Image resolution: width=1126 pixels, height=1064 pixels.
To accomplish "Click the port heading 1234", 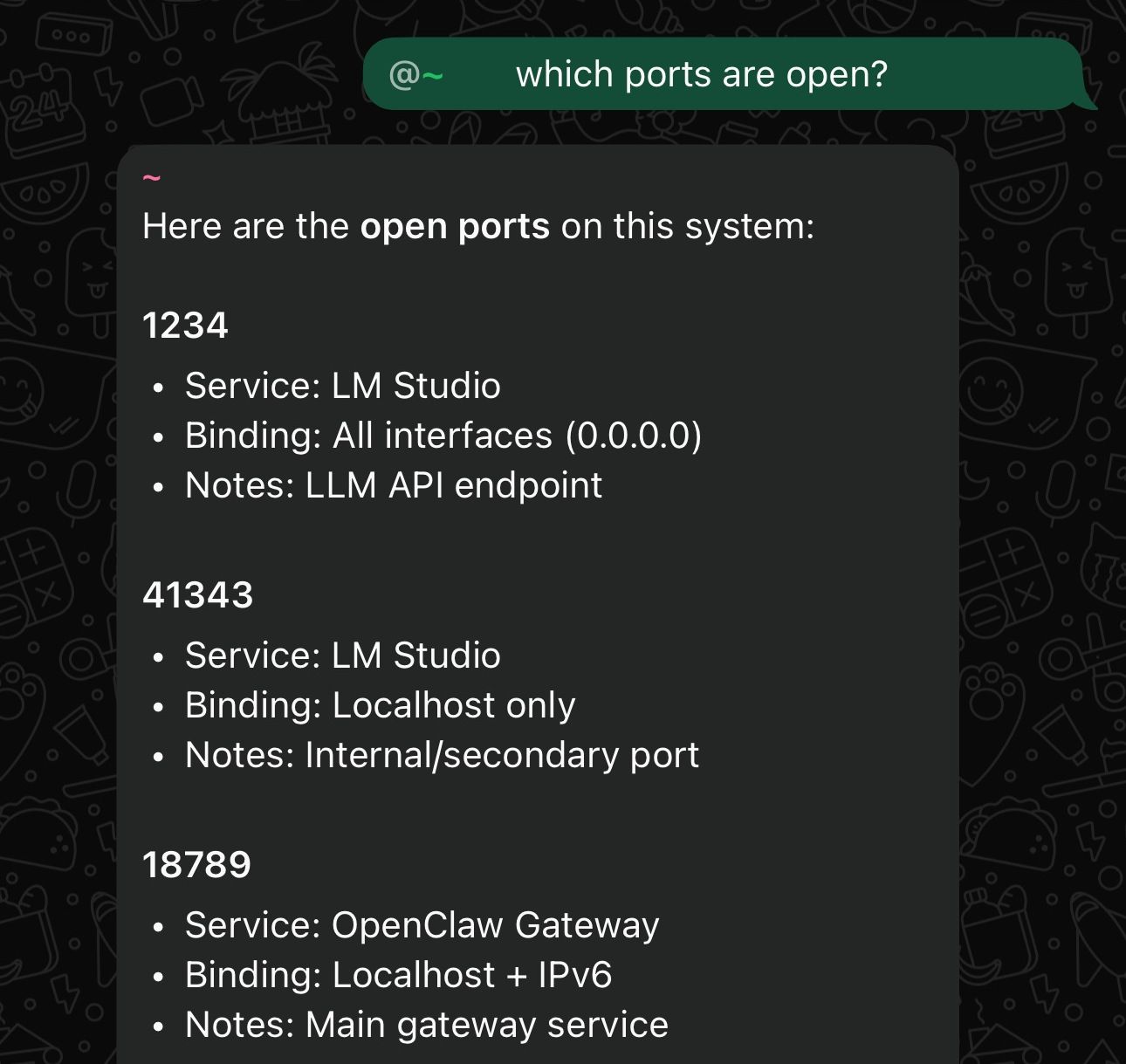I will click(x=185, y=326).
